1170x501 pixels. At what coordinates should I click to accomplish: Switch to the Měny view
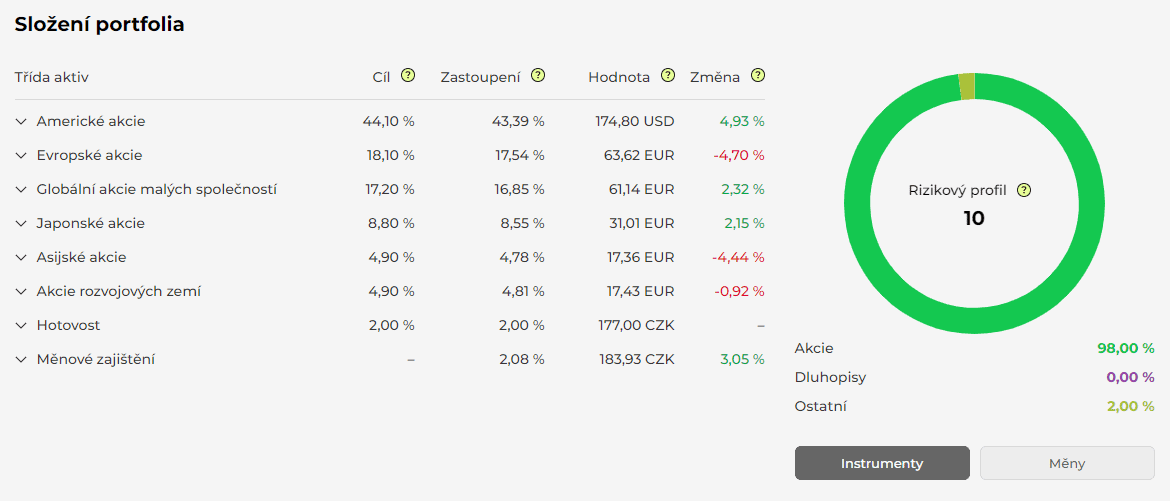[x=1067, y=463]
